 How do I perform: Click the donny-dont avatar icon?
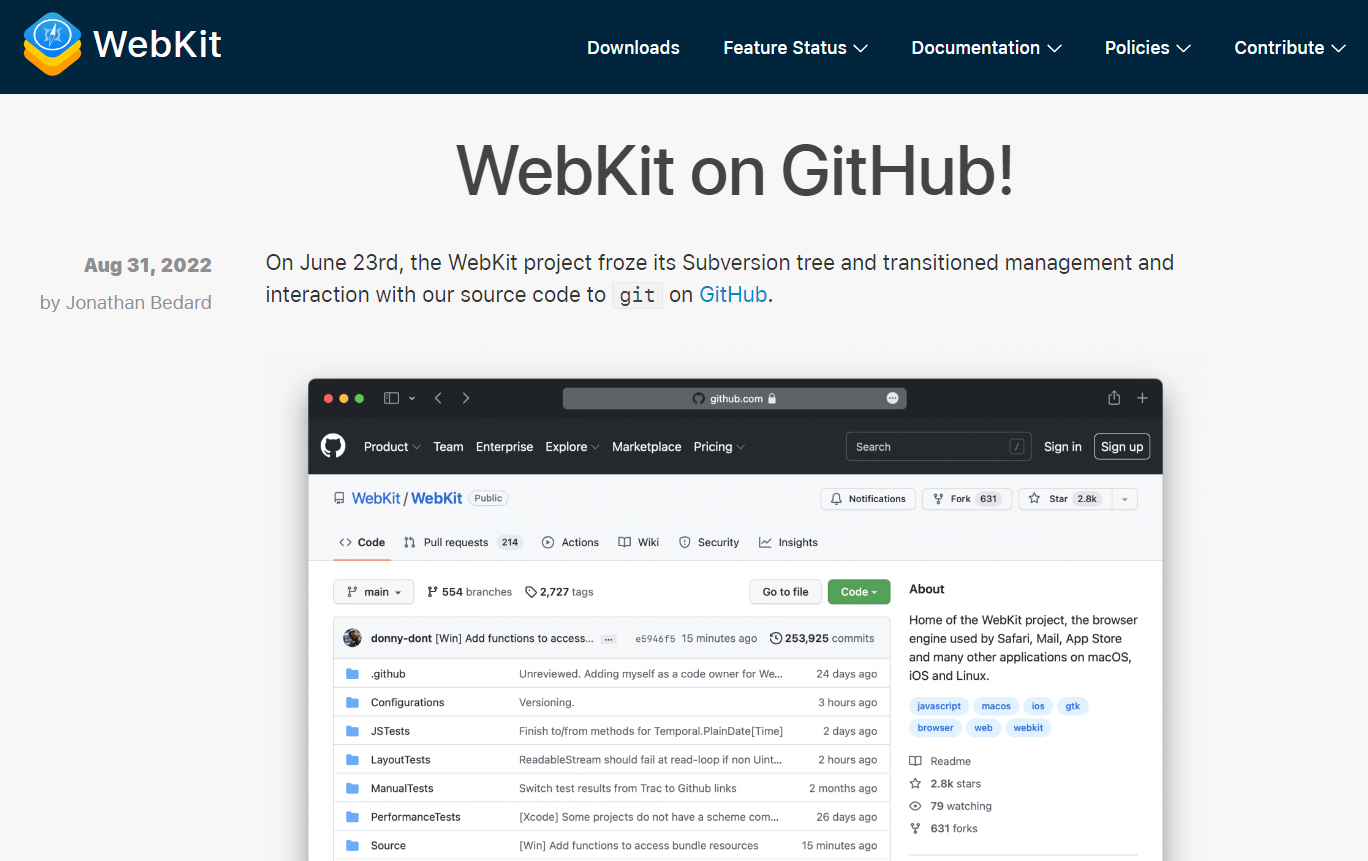pos(352,638)
